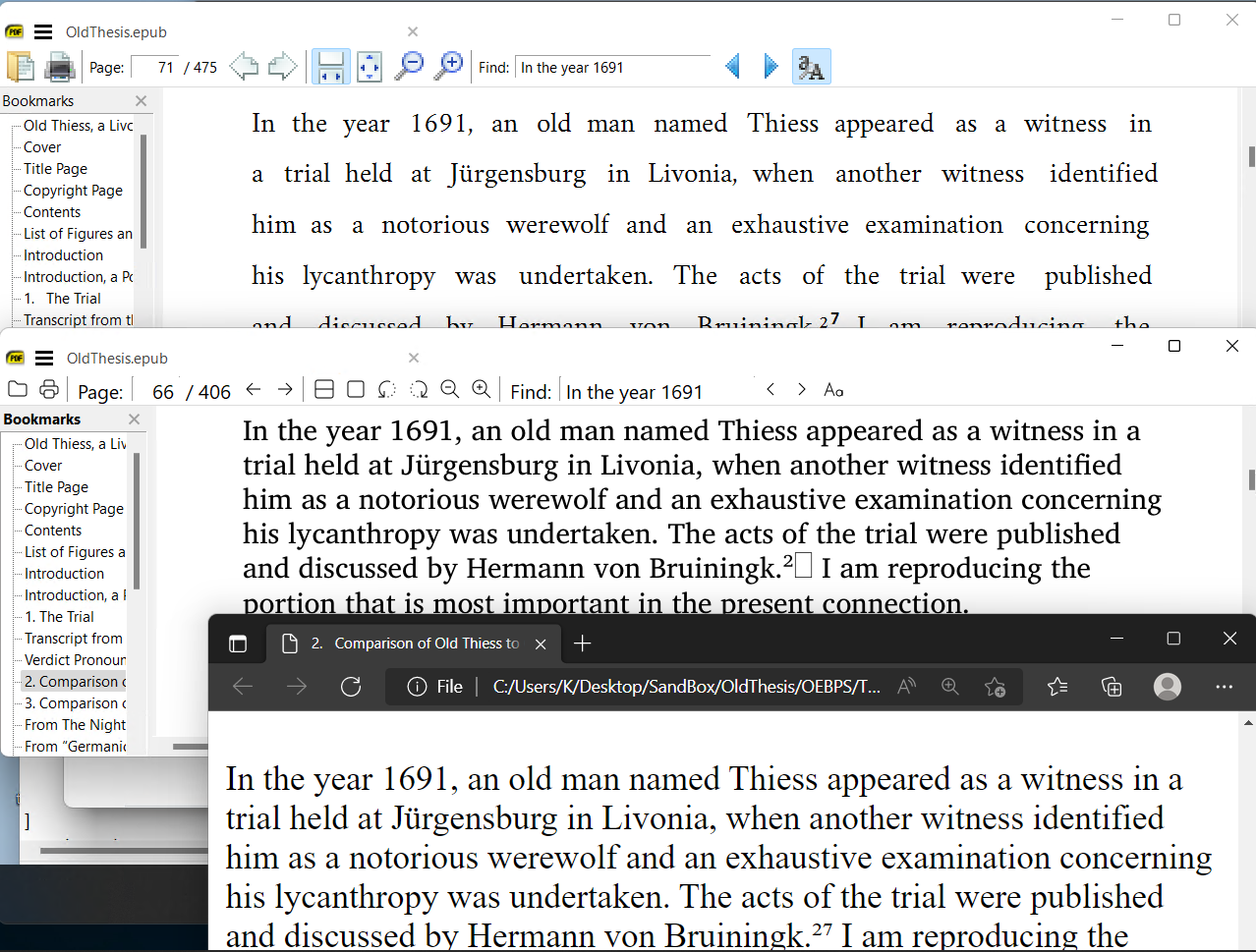The width and height of the screenshot is (1256, 952).
Task: Click the hamburger menu in the top reader
Action: tap(43, 30)
